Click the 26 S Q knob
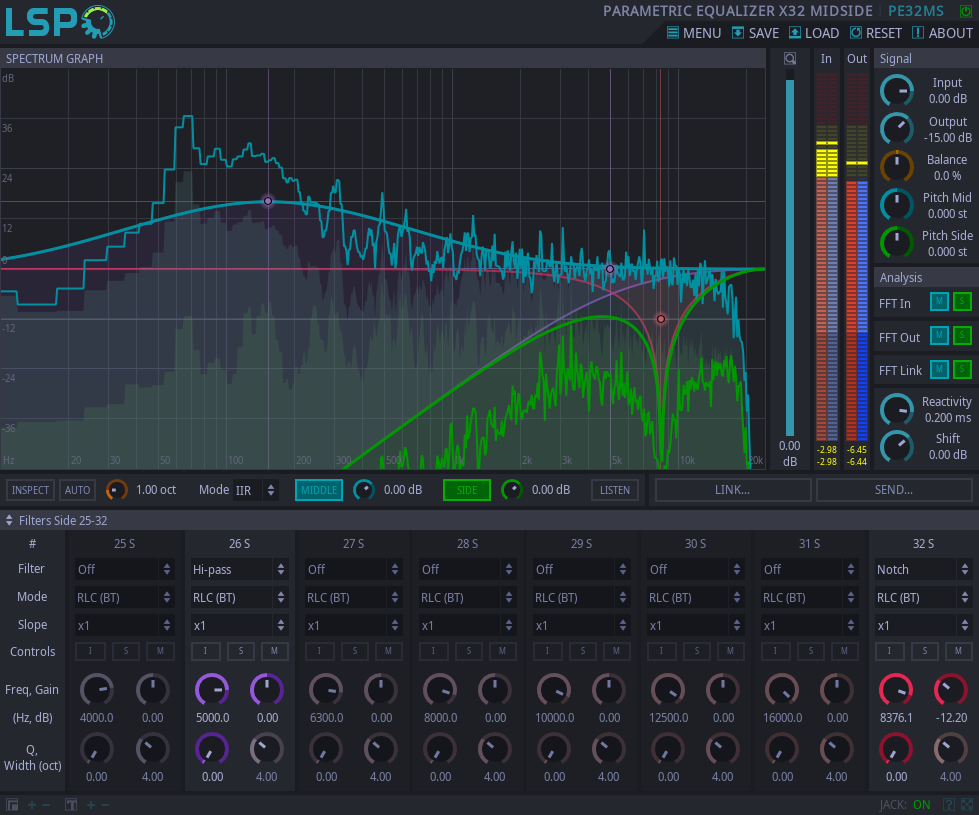The image size is (979, 815). 212,749
